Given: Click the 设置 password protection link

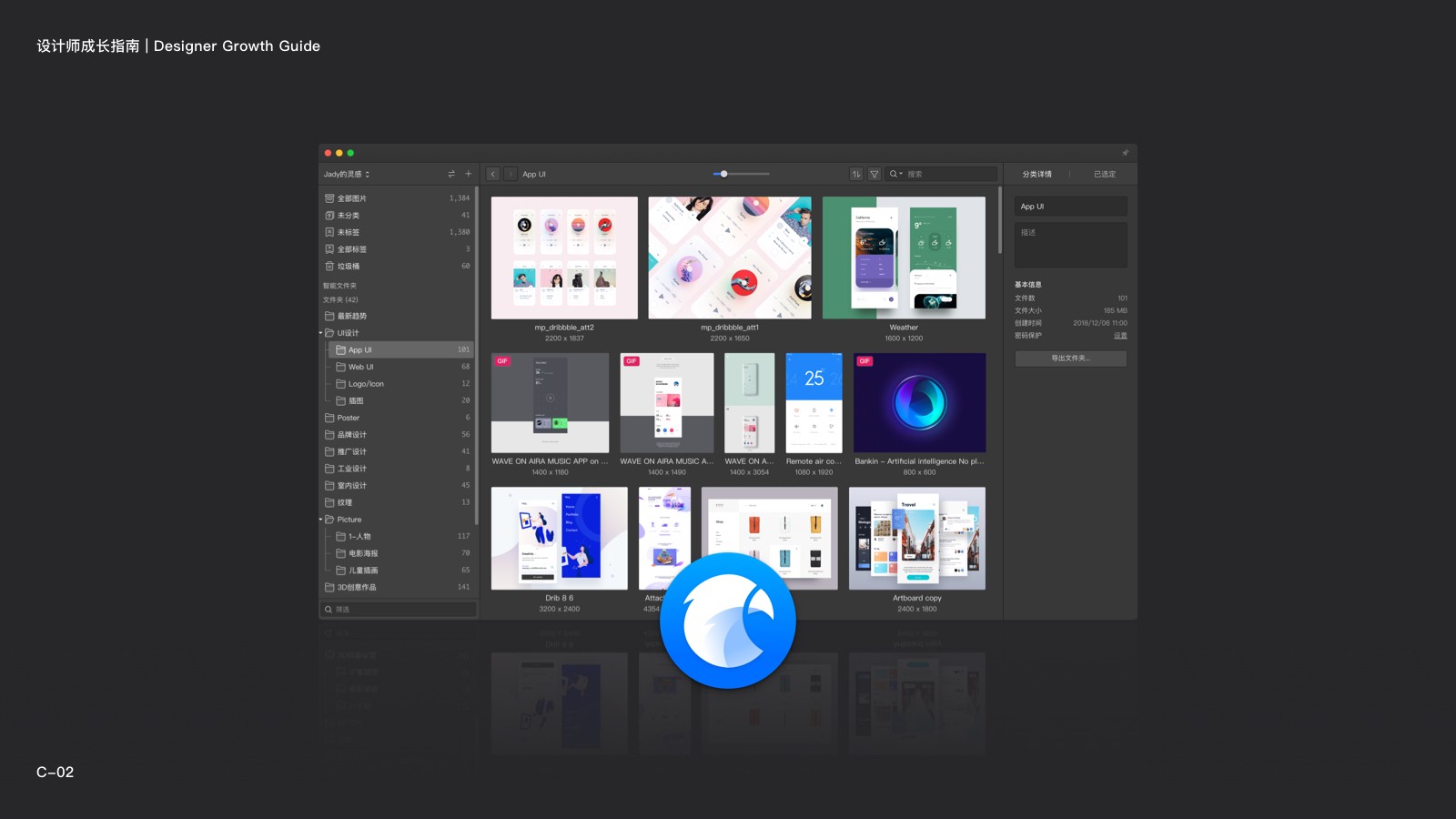Looking at the screenshot, I should click(x=1120, y=336).
